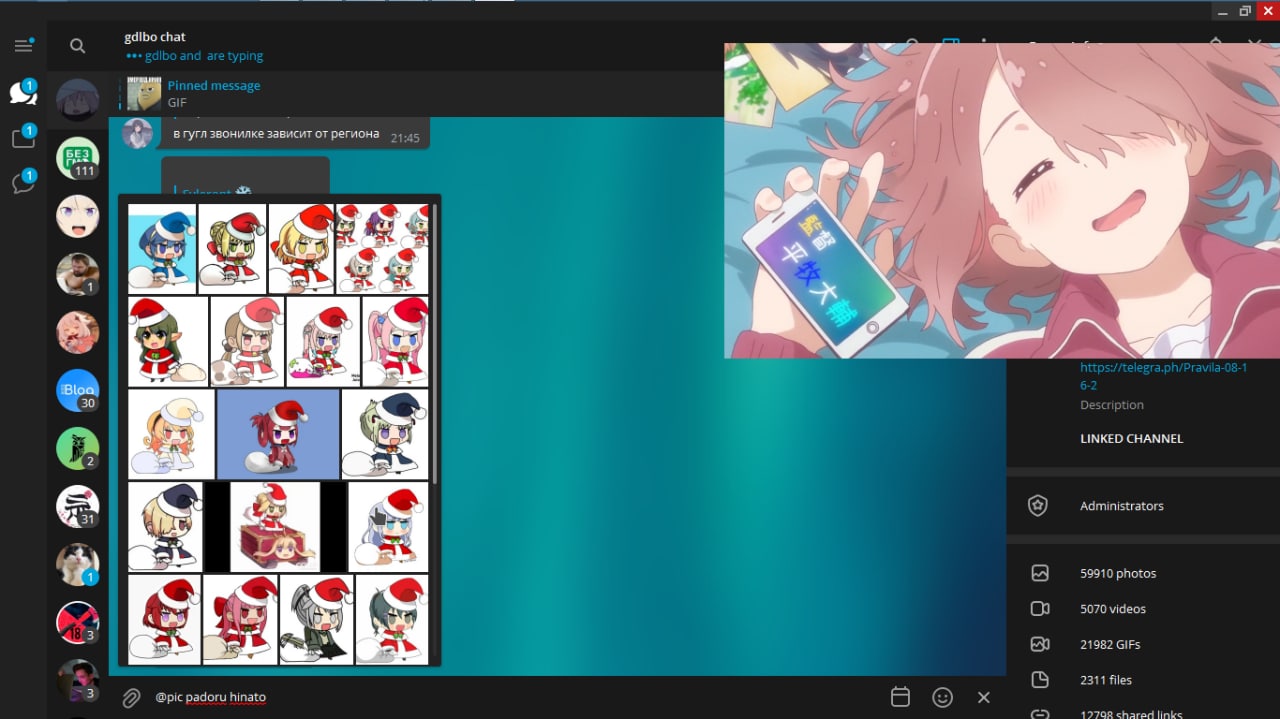1280x719 pixels.
Task: Open the hamburger main menu
Action: click(x=23, y=46)
